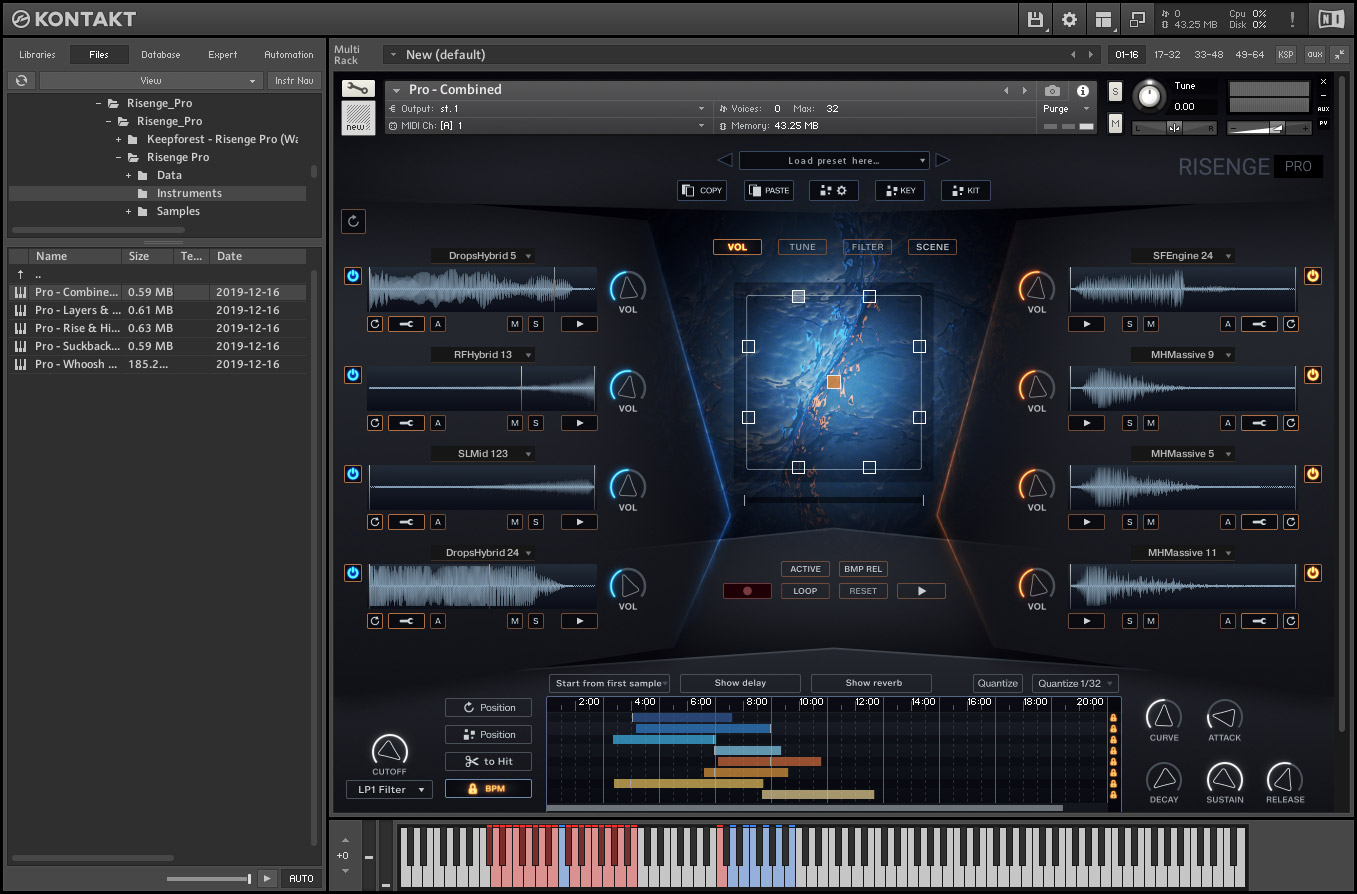The image size is (1357, 894).
Task: Open SFEngine 24 wrench settings
Action: [x=1259, y=324]
